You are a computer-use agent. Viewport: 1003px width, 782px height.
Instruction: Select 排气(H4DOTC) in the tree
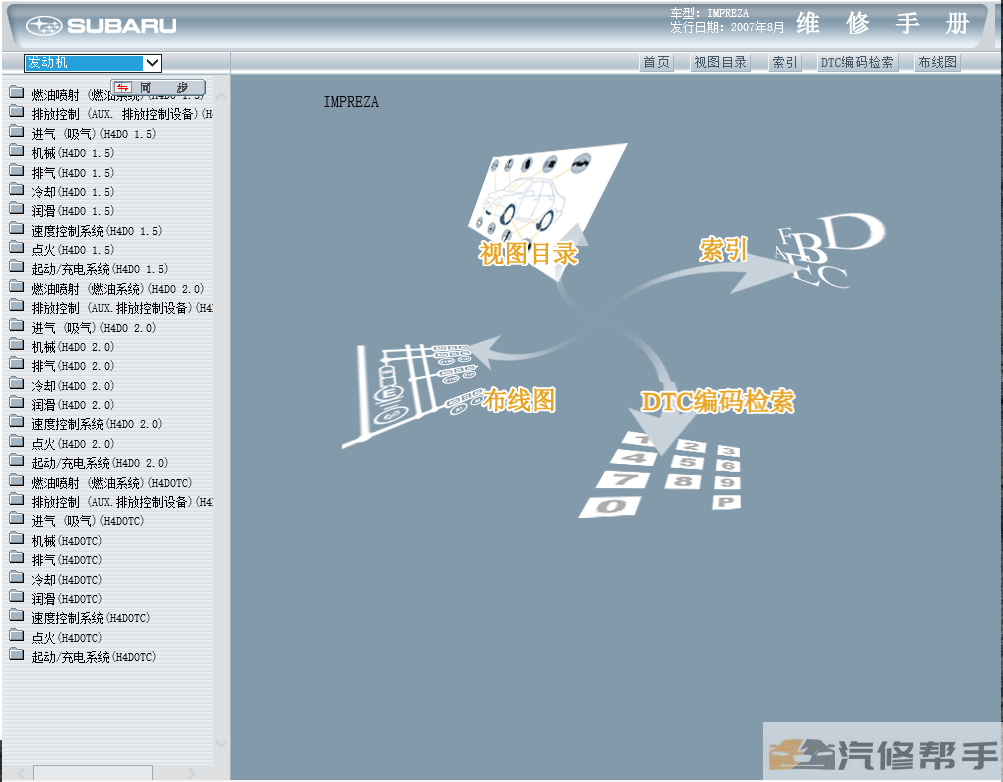[x=67, y=560]
